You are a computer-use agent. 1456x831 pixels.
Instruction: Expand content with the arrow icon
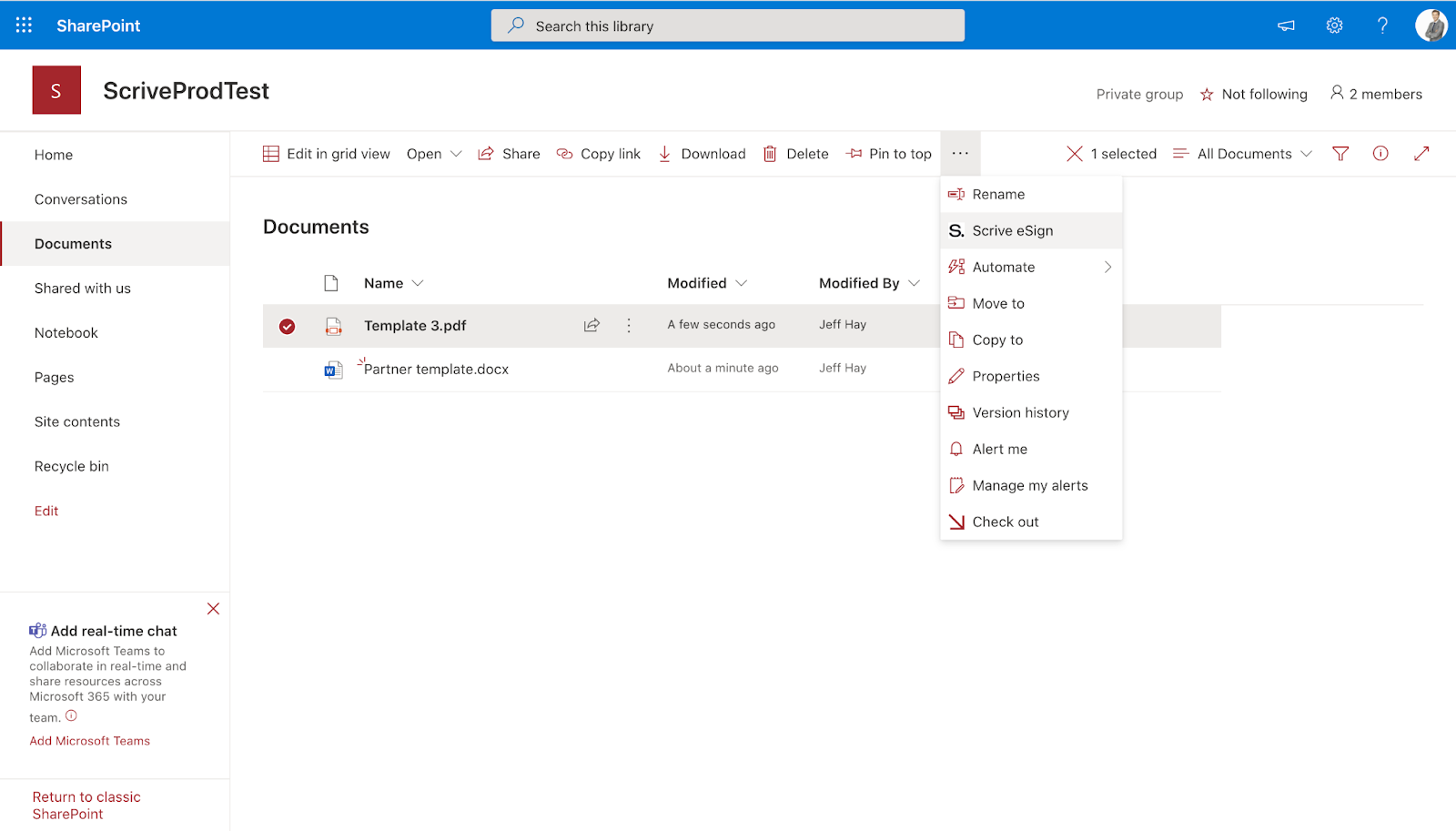click(x=1421, y=154)
